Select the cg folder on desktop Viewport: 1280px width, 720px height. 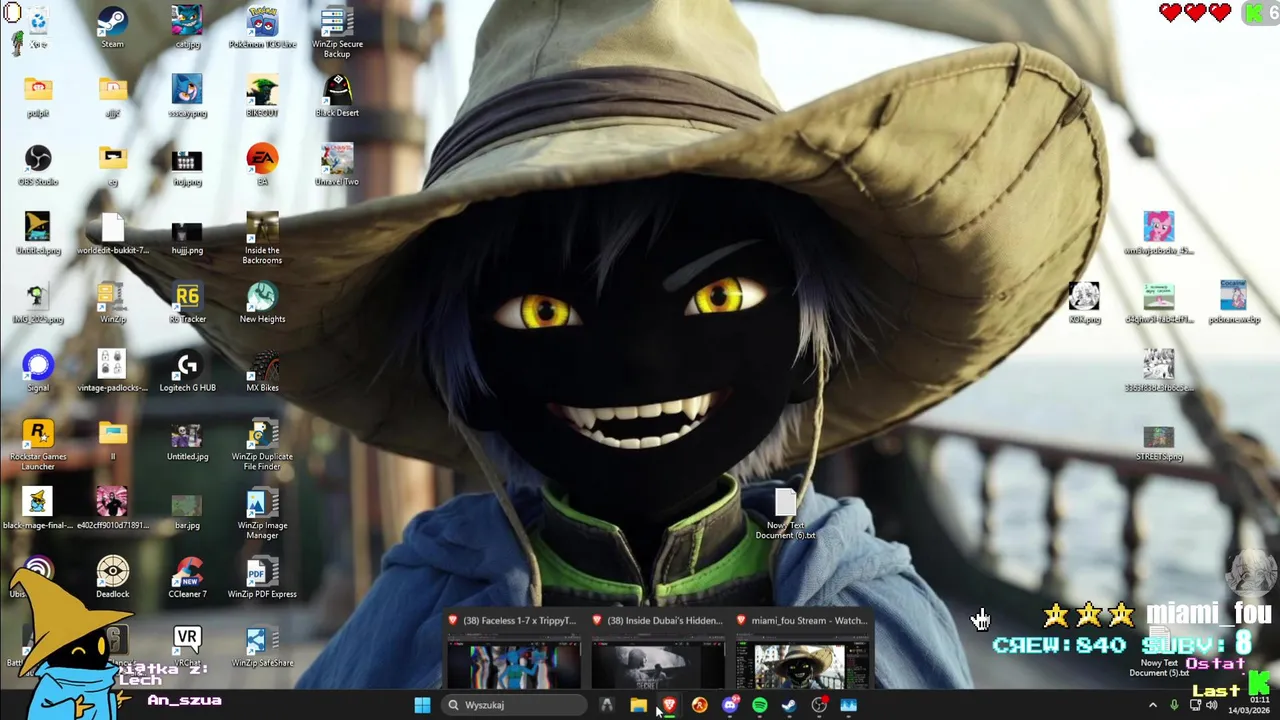112,165
